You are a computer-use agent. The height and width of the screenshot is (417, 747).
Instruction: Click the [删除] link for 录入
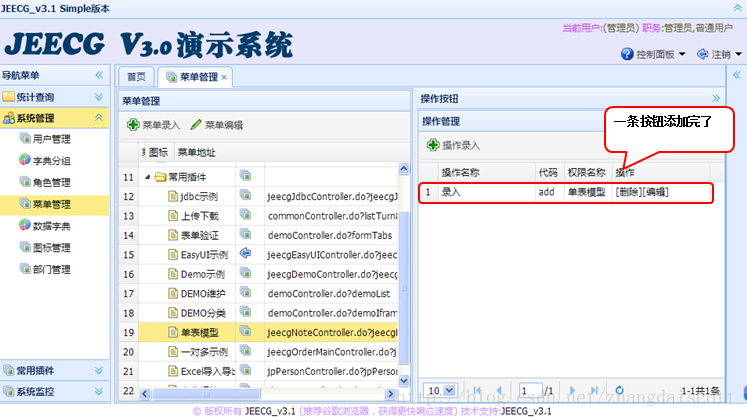(x=628, y=192)
